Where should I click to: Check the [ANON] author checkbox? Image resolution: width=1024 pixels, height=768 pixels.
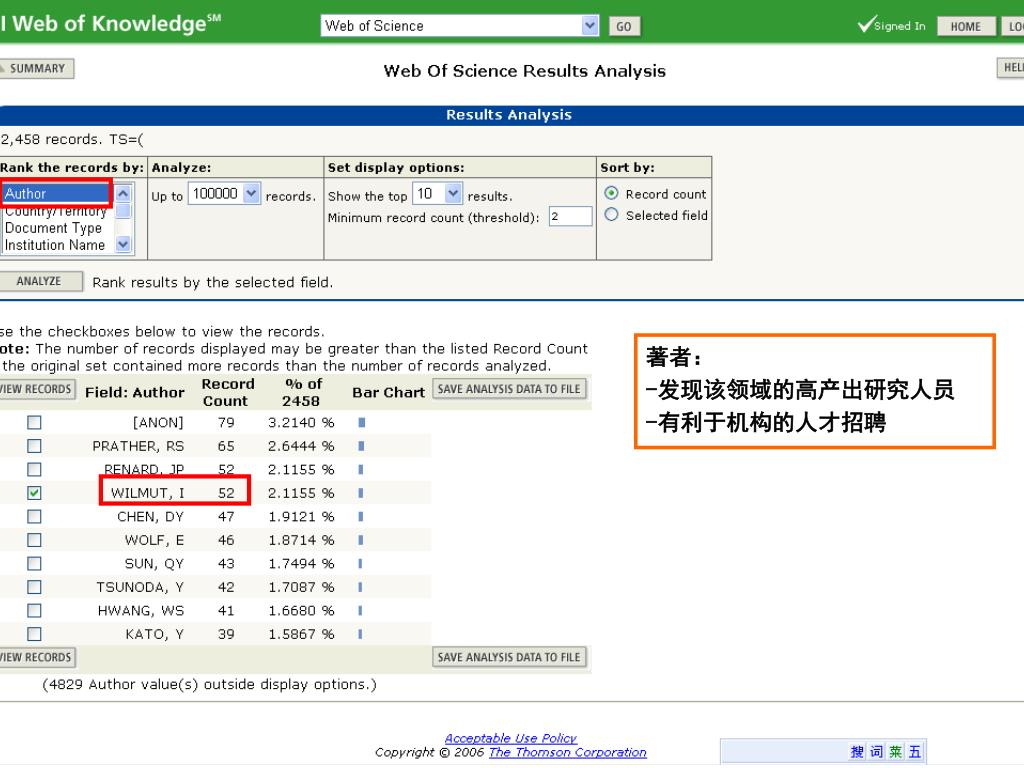point(34,423)
